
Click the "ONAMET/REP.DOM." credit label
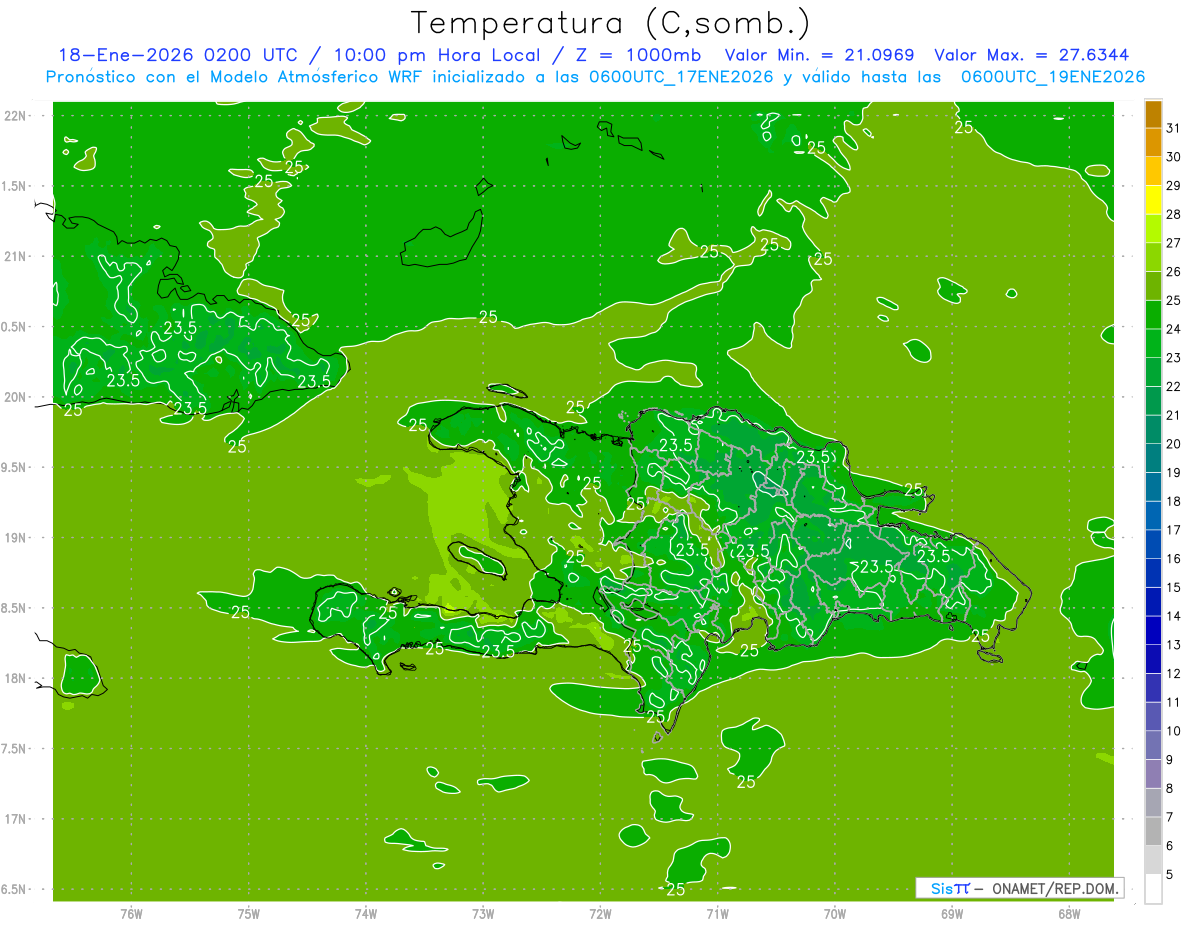pos(1055,888)
